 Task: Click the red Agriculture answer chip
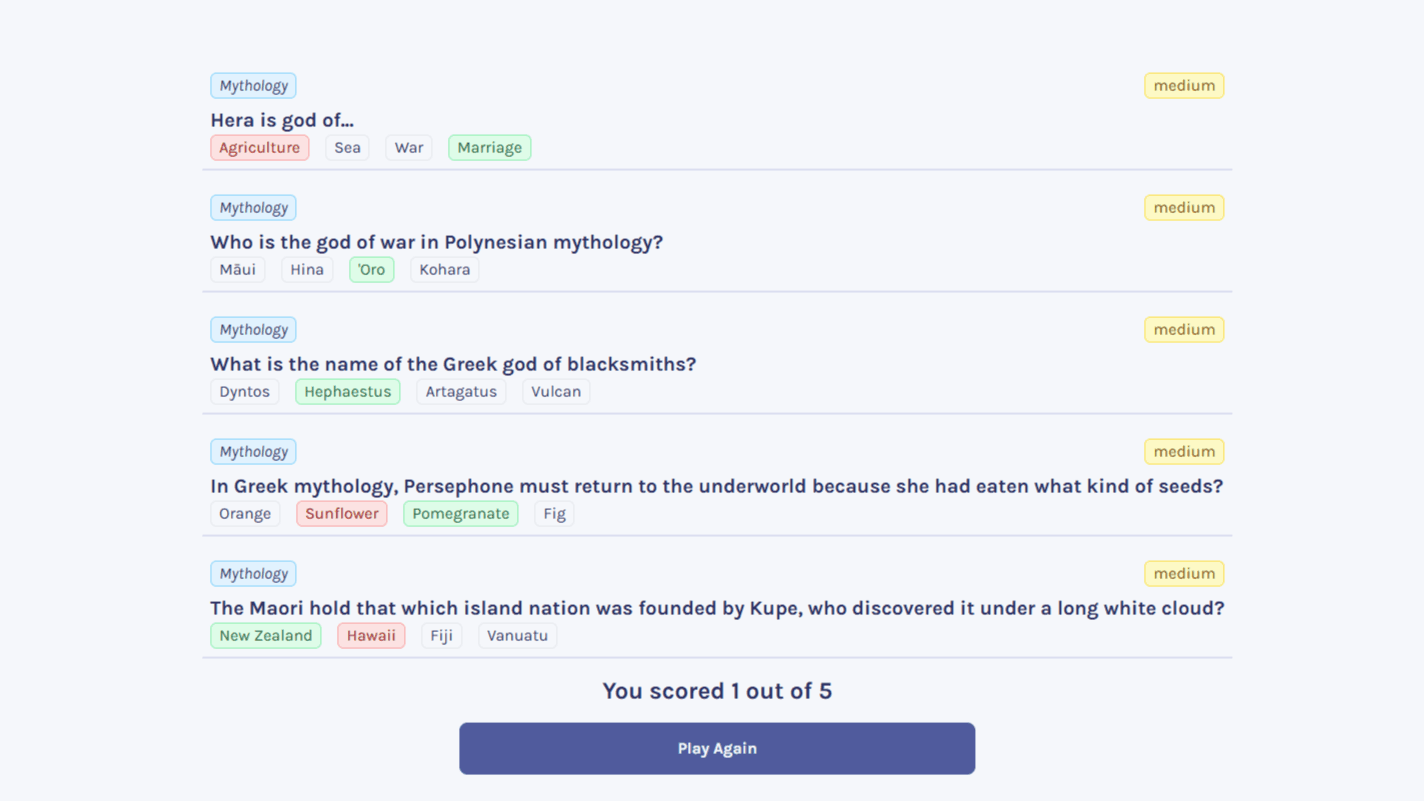[259, 147]
